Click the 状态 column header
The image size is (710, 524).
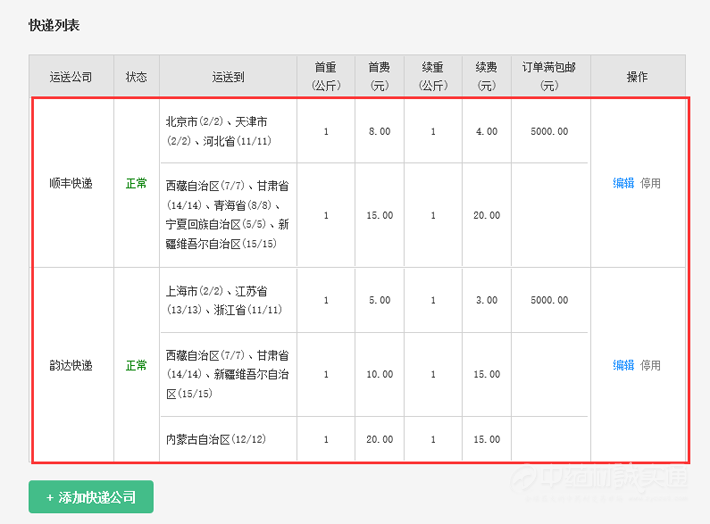(136, 77)
